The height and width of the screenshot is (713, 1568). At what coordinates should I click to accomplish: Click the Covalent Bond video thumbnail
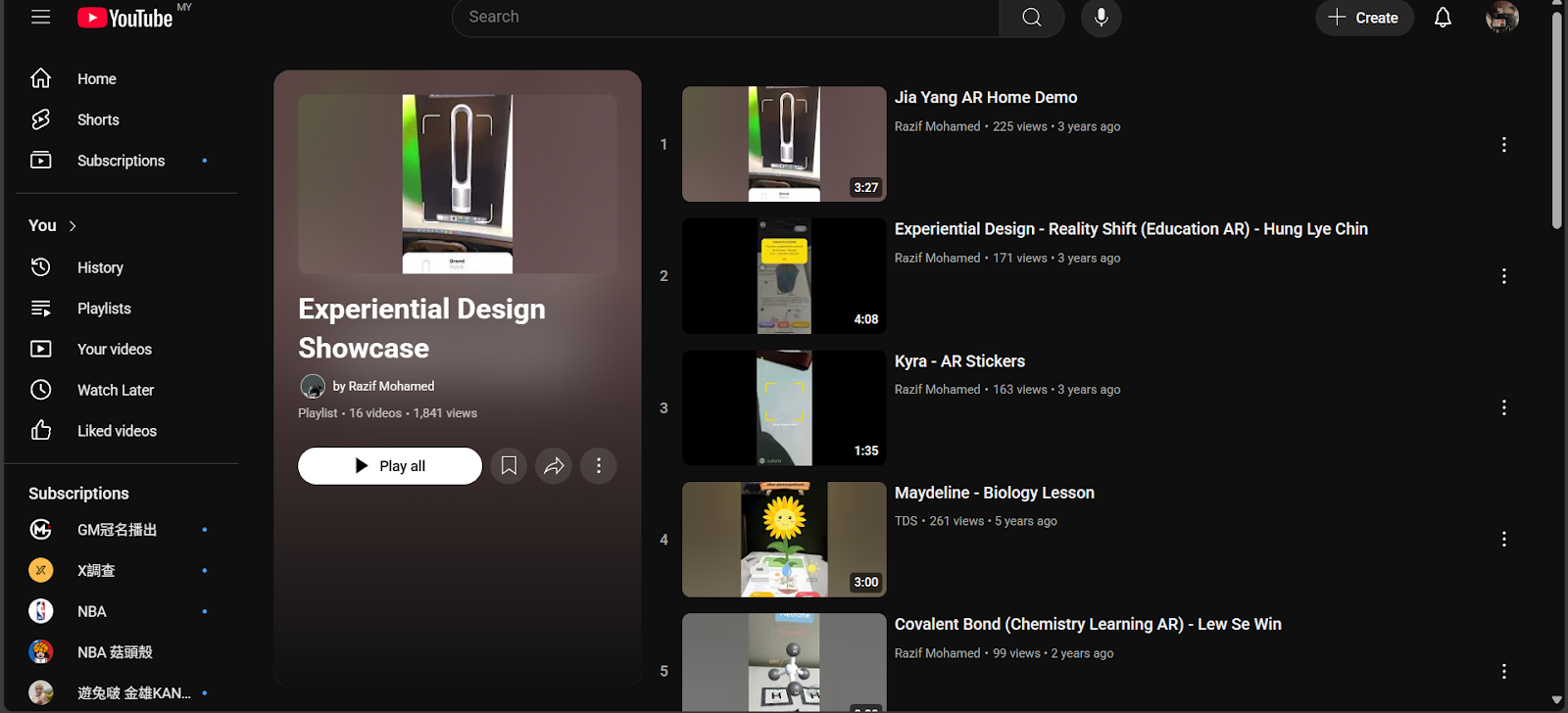tap(784, 663)
